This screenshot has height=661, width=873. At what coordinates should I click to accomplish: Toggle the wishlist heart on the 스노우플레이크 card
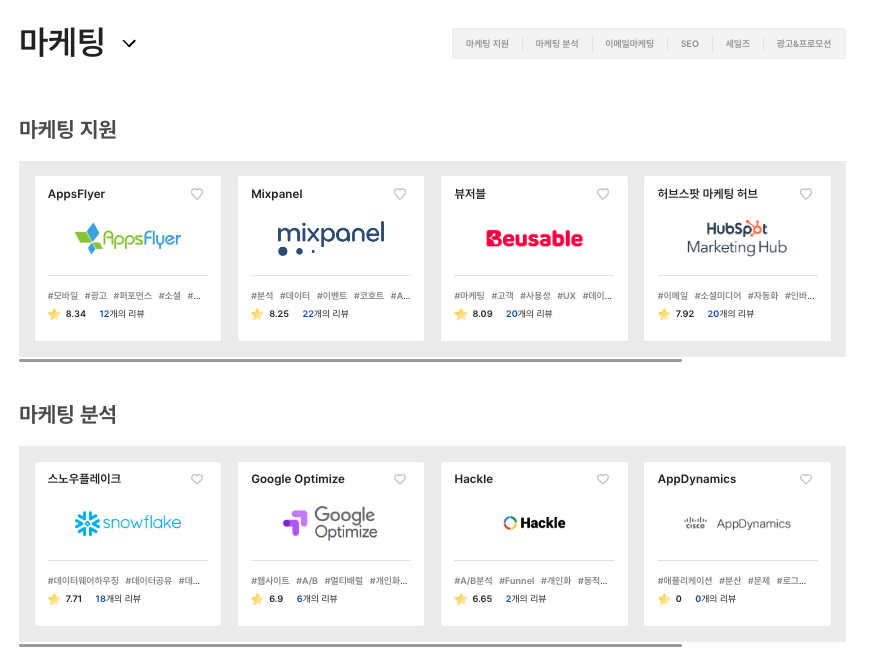click(196, 479)
